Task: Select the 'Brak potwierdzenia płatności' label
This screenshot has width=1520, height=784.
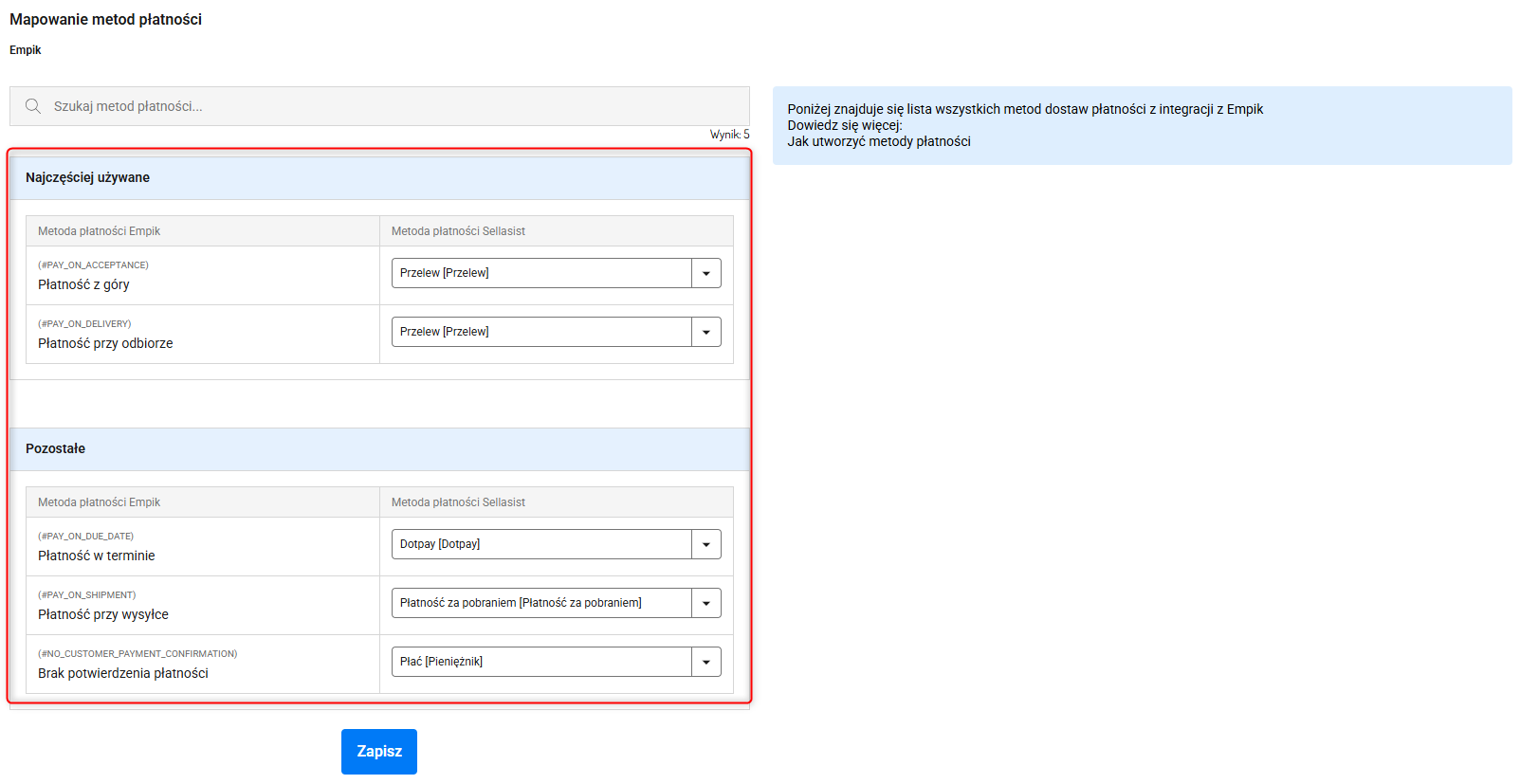Action: tap(123, 673)
